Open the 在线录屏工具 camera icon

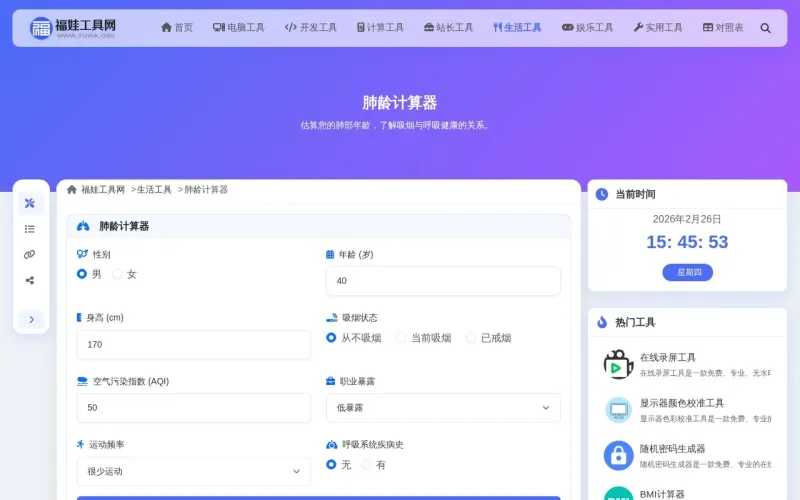click(x=618, y=364)
